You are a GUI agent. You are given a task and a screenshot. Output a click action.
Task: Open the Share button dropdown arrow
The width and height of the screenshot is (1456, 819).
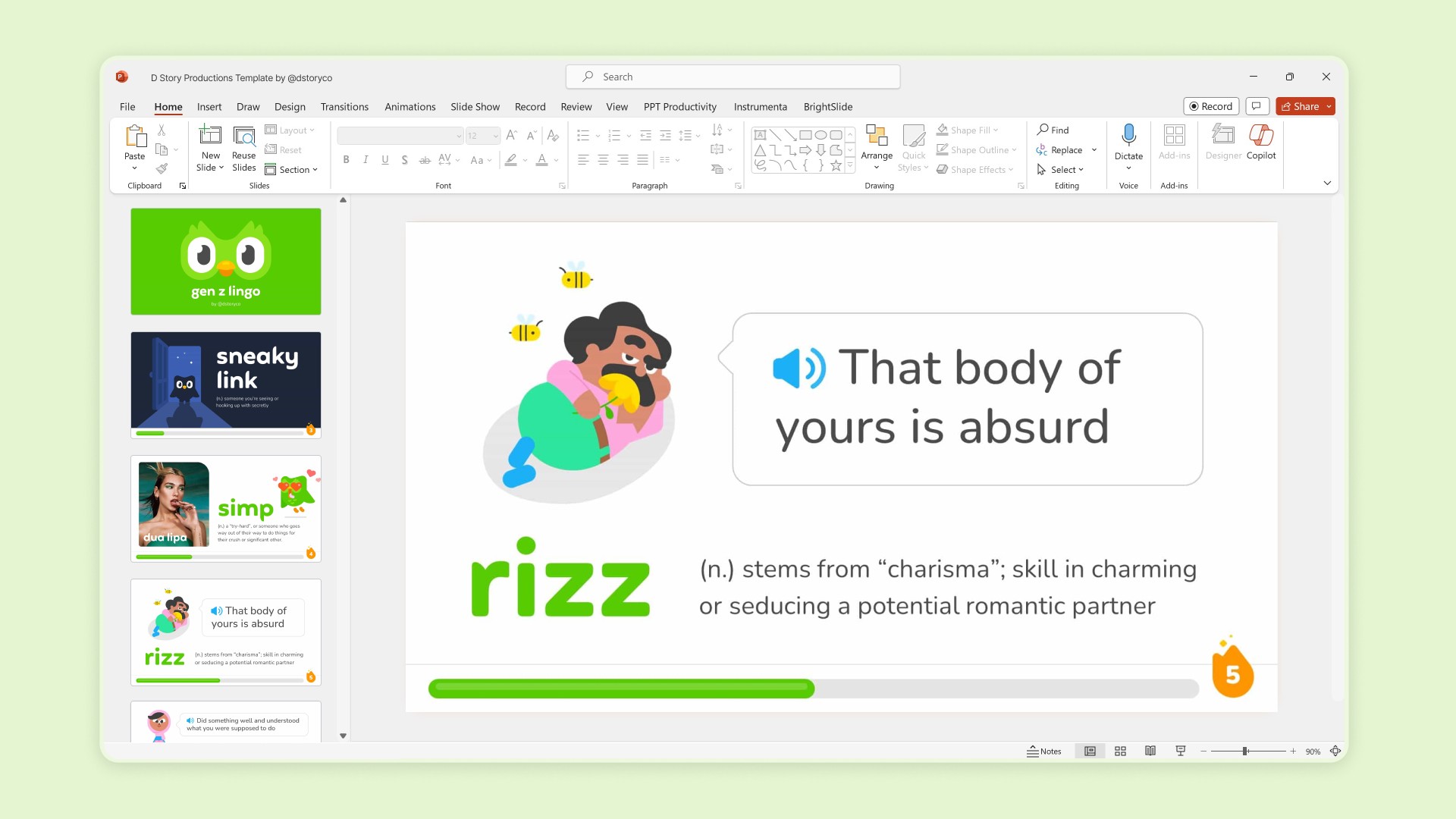tap(1329, 106)
